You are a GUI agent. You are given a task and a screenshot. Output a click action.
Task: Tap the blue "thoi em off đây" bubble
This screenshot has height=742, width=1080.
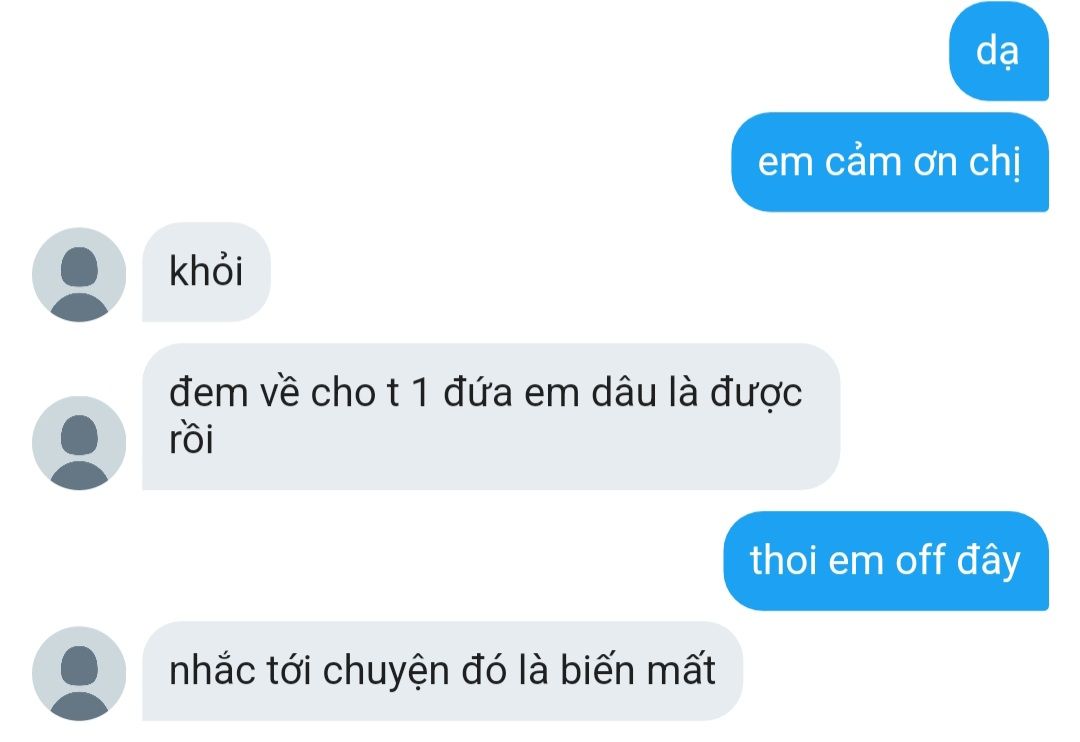click(886, 560)
